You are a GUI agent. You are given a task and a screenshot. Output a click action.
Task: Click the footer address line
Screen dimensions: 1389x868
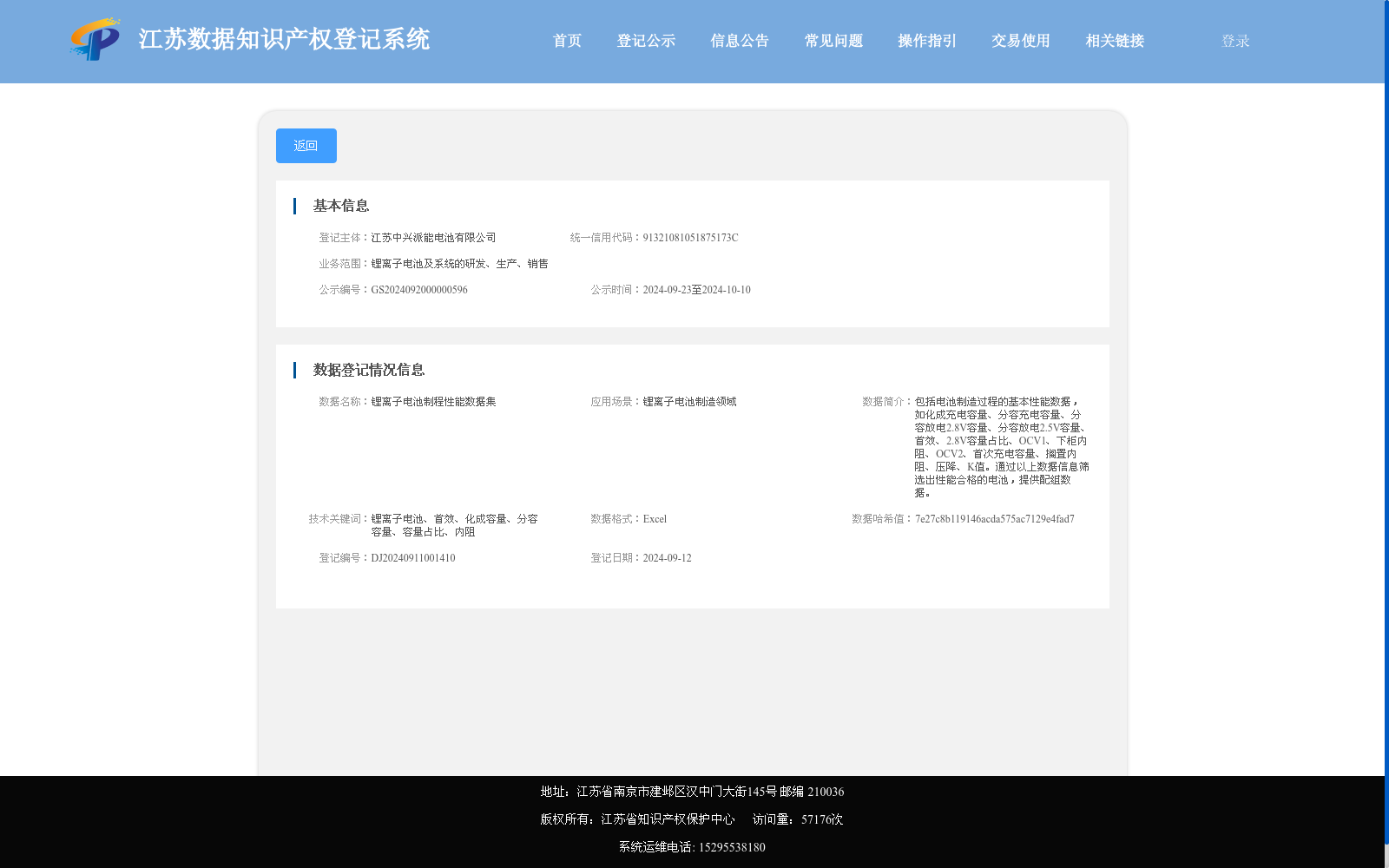point(692,792)
